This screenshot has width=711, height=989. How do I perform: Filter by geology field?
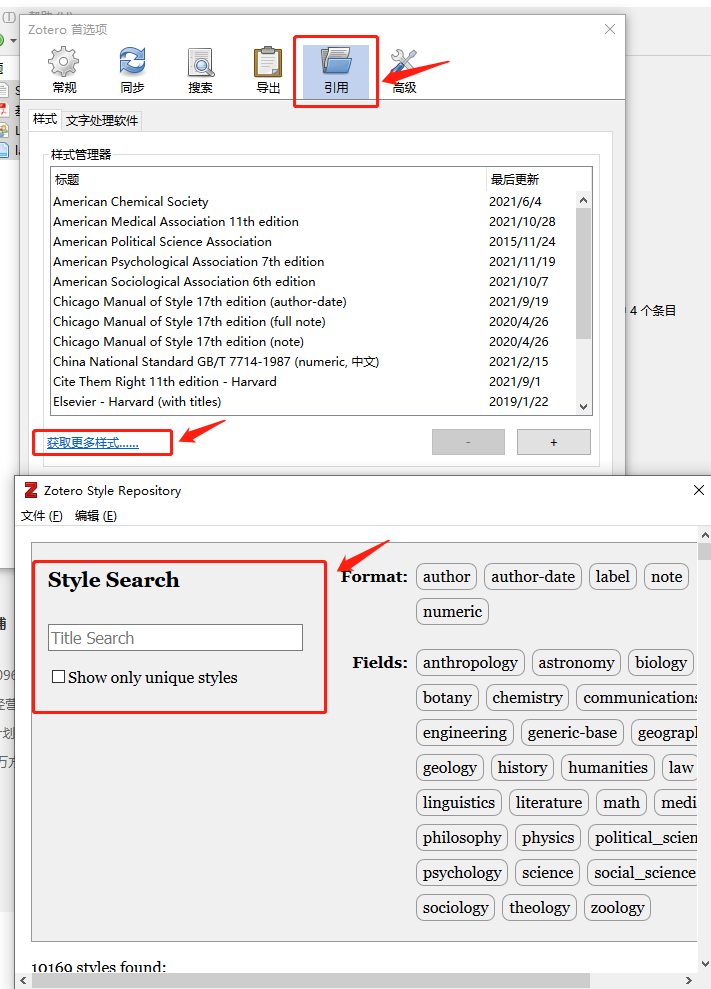[x=450, y=767]
